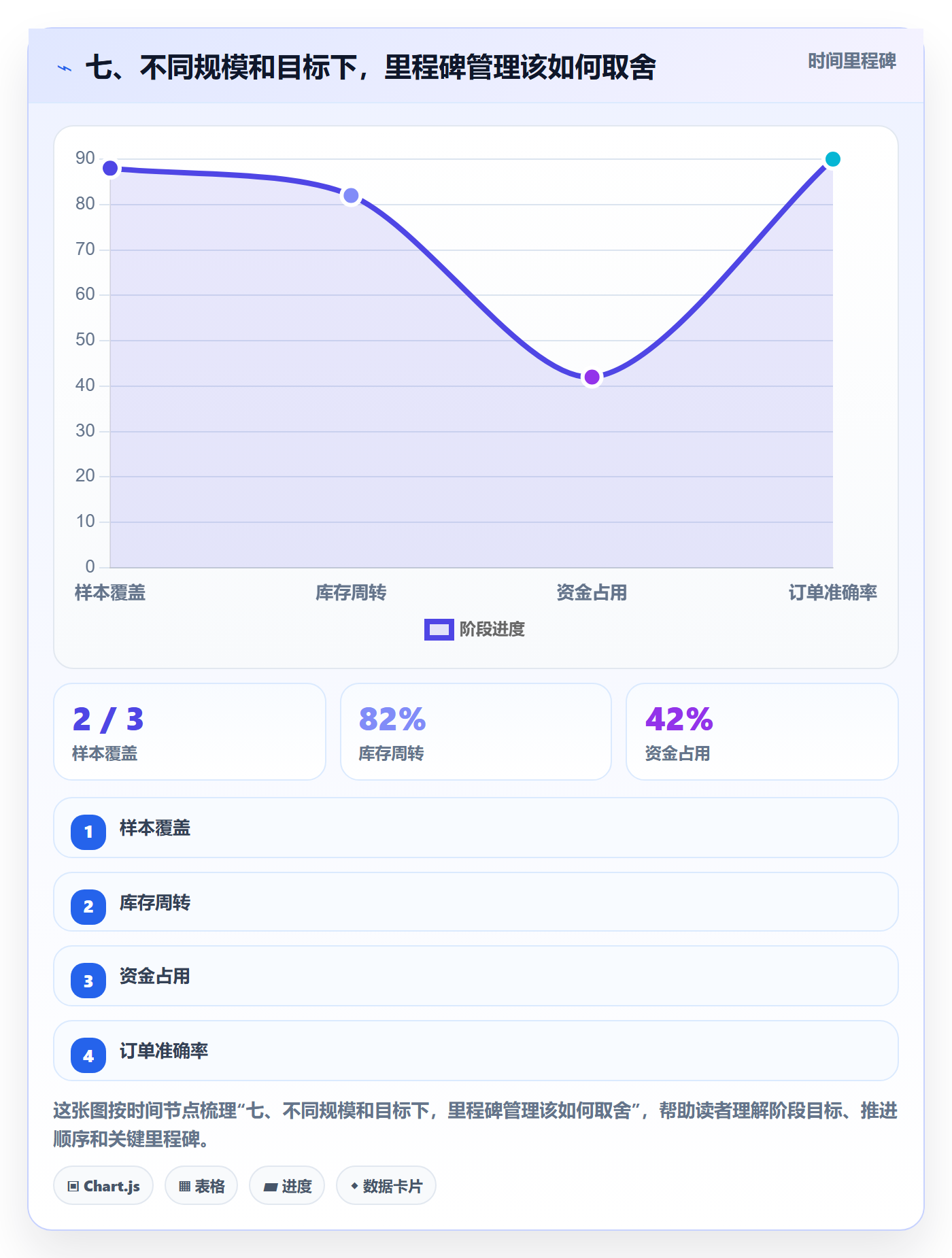Click the number 3 badge for 资金占用
The image size is (952, 1258).
pos(88,981)
